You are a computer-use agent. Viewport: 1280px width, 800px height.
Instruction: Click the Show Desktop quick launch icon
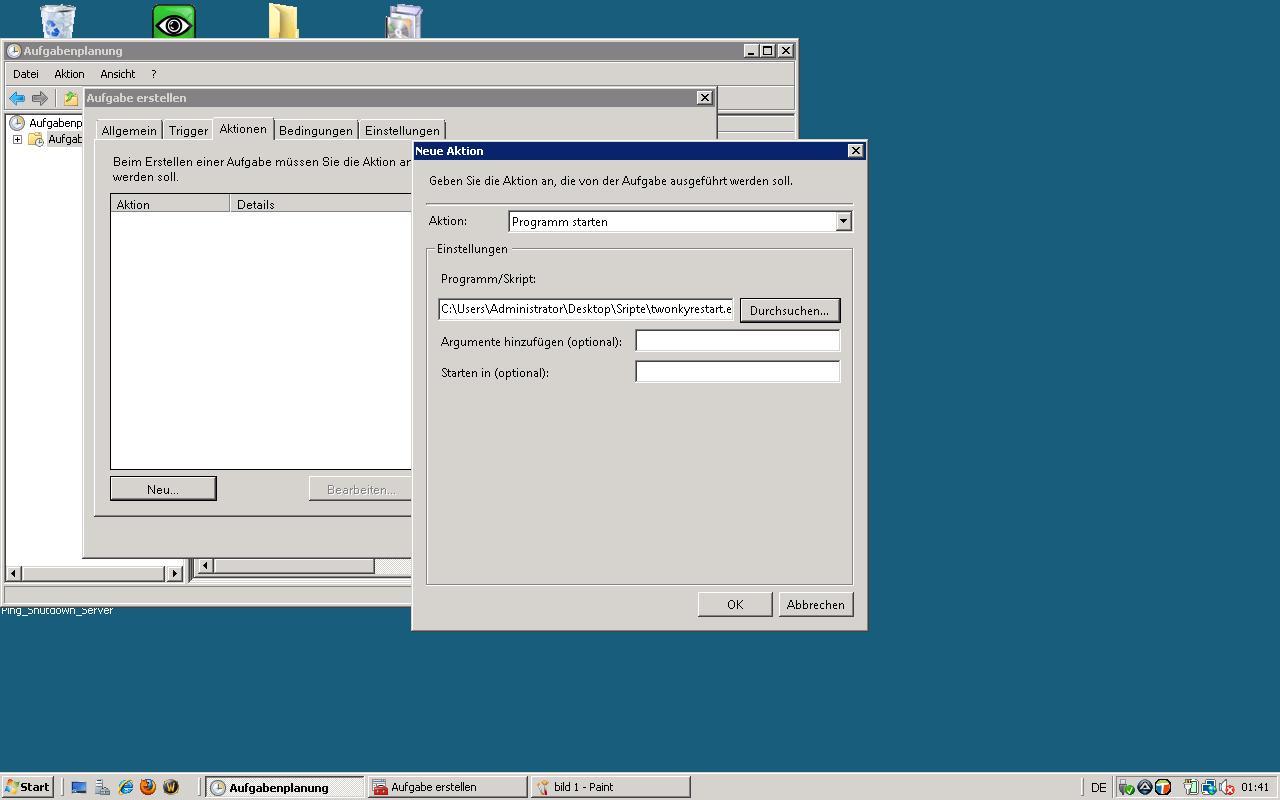tap(79, 787)
